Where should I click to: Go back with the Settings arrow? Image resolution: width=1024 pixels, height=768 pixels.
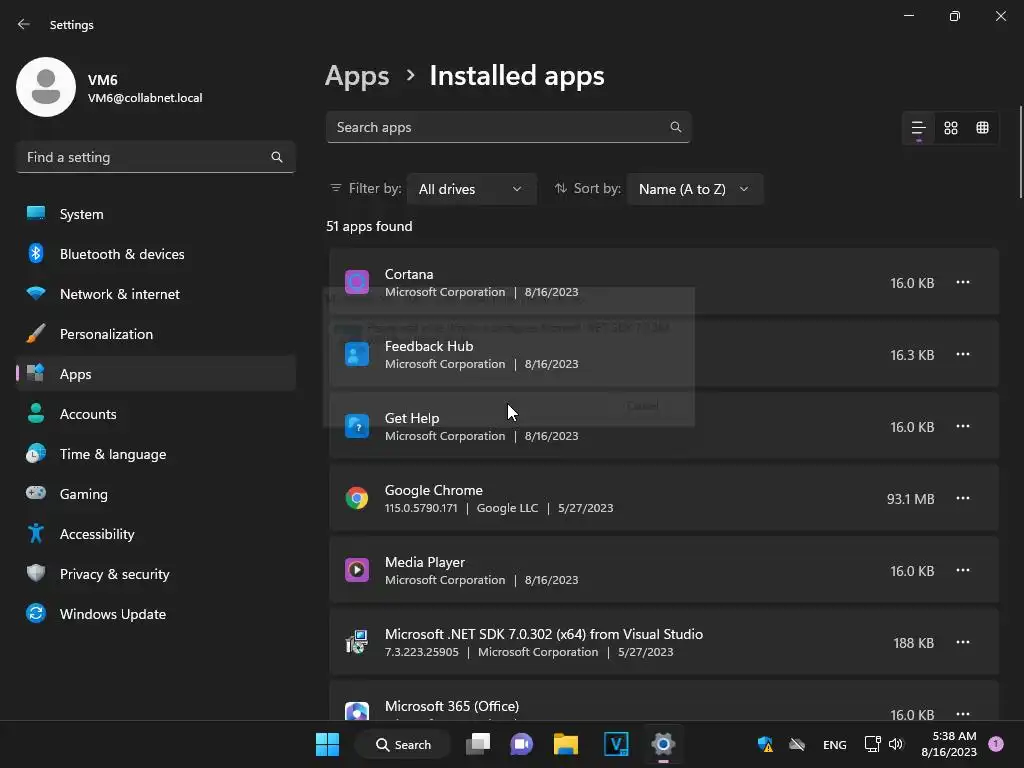coord(24,24)
